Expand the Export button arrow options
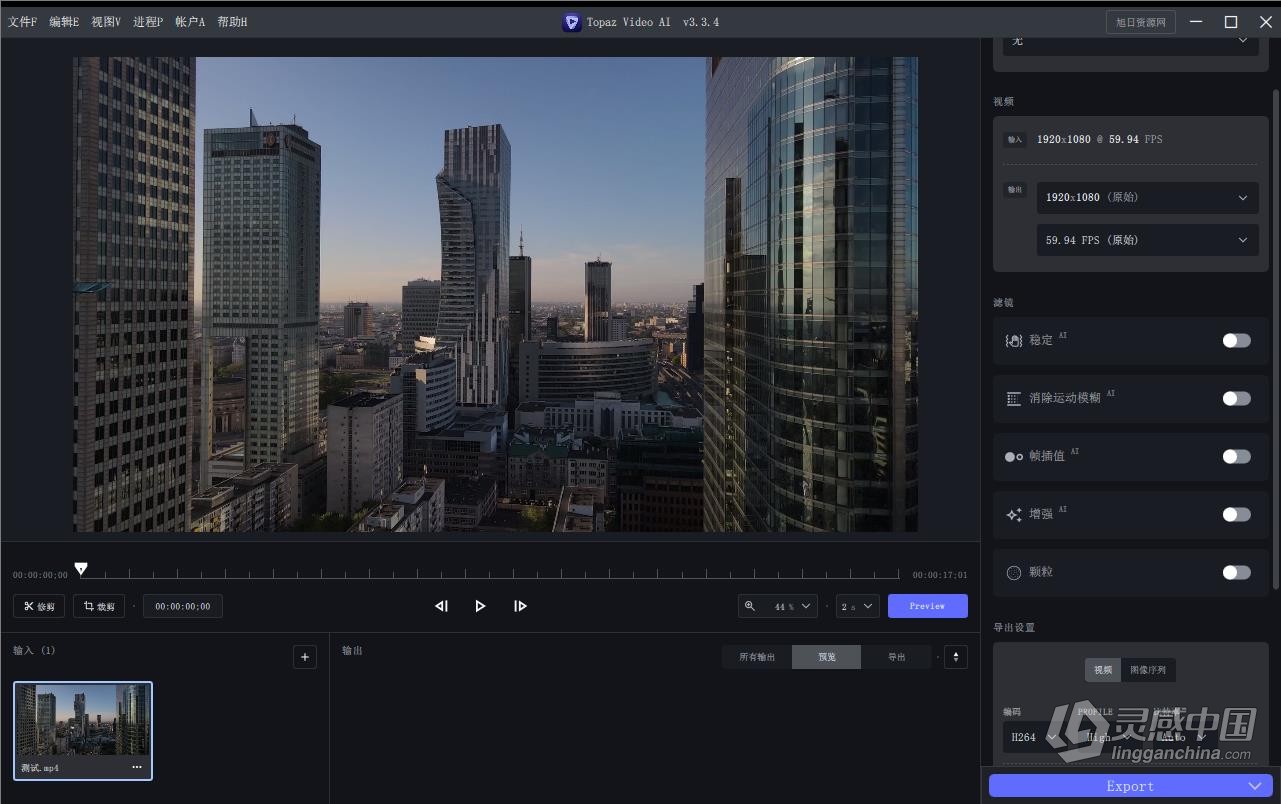 1254,786
